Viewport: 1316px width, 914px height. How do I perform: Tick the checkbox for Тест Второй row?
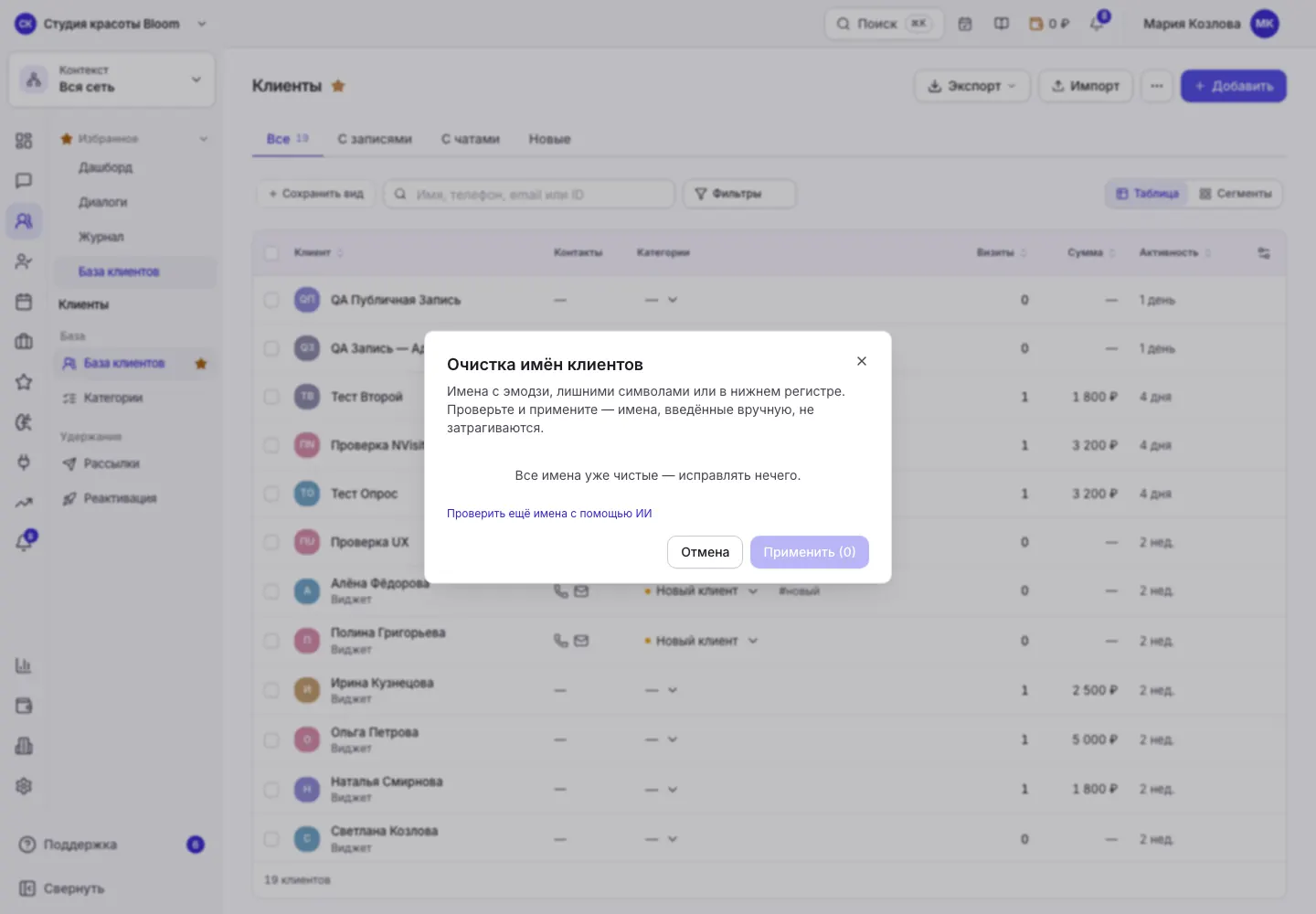pyautogui.click(x=271, y=397)
